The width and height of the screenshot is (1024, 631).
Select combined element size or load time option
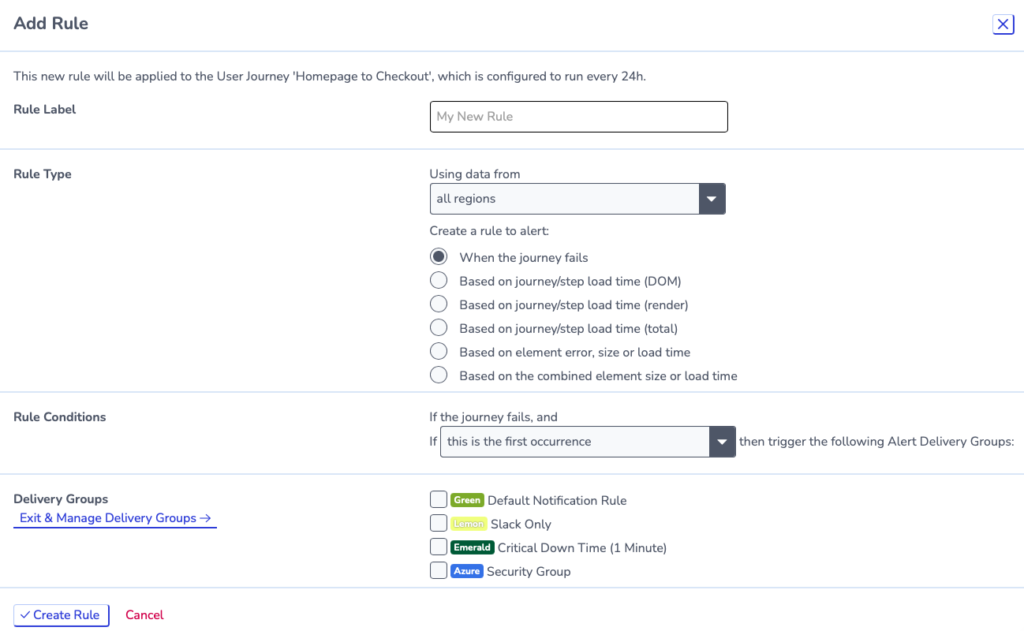439,375
